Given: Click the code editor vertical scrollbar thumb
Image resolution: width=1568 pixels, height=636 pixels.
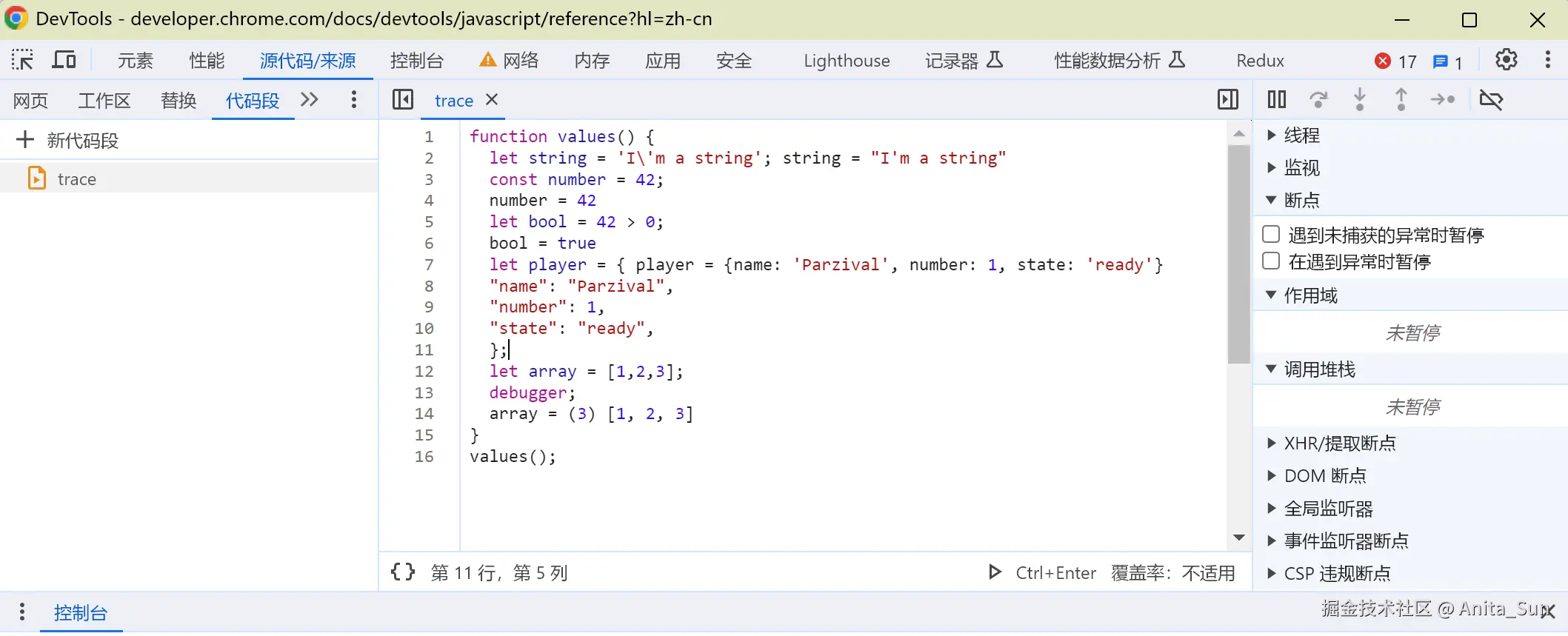Looking at the screenshot, I should [1238, 254].
